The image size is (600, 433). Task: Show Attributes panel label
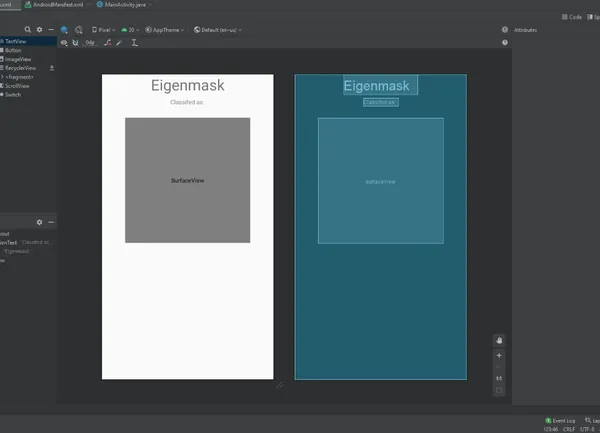click(x=525, y=30)
